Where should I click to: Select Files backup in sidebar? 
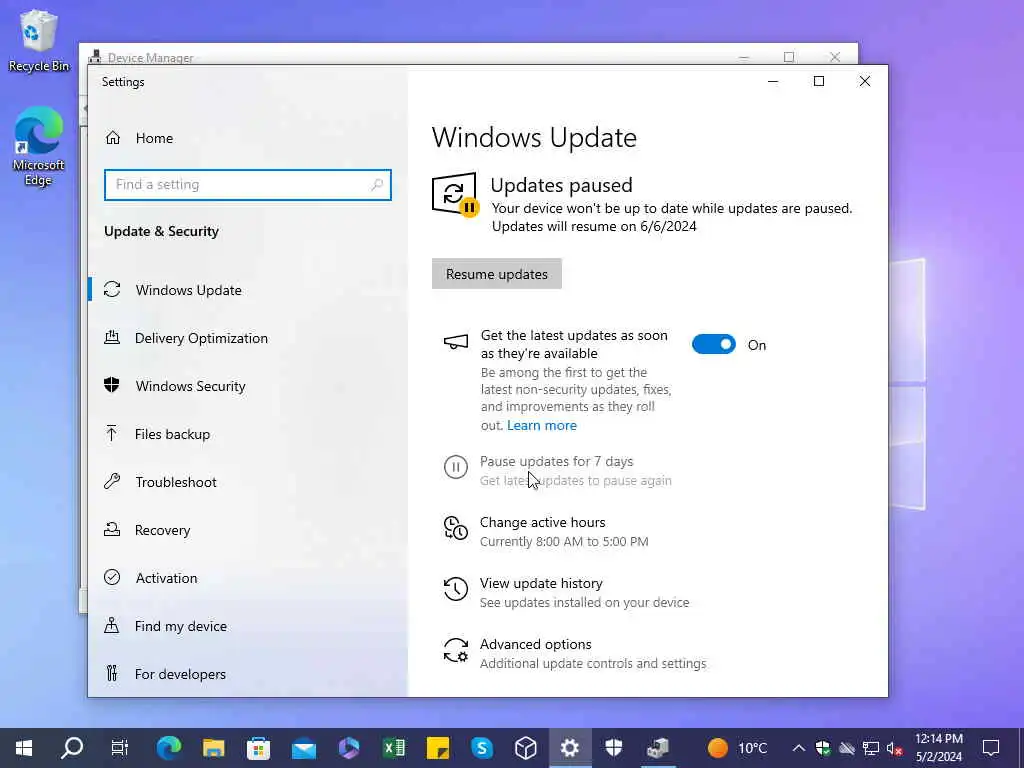click(248, 434)
